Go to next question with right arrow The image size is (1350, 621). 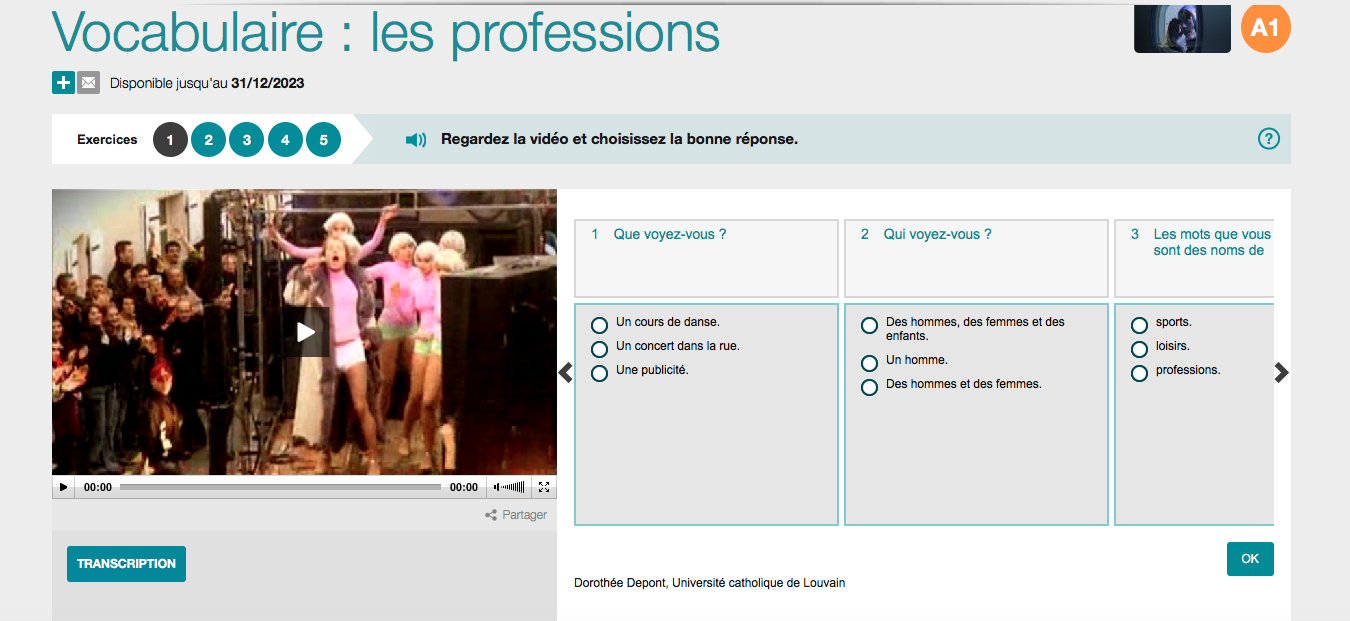click(1282, 372)
